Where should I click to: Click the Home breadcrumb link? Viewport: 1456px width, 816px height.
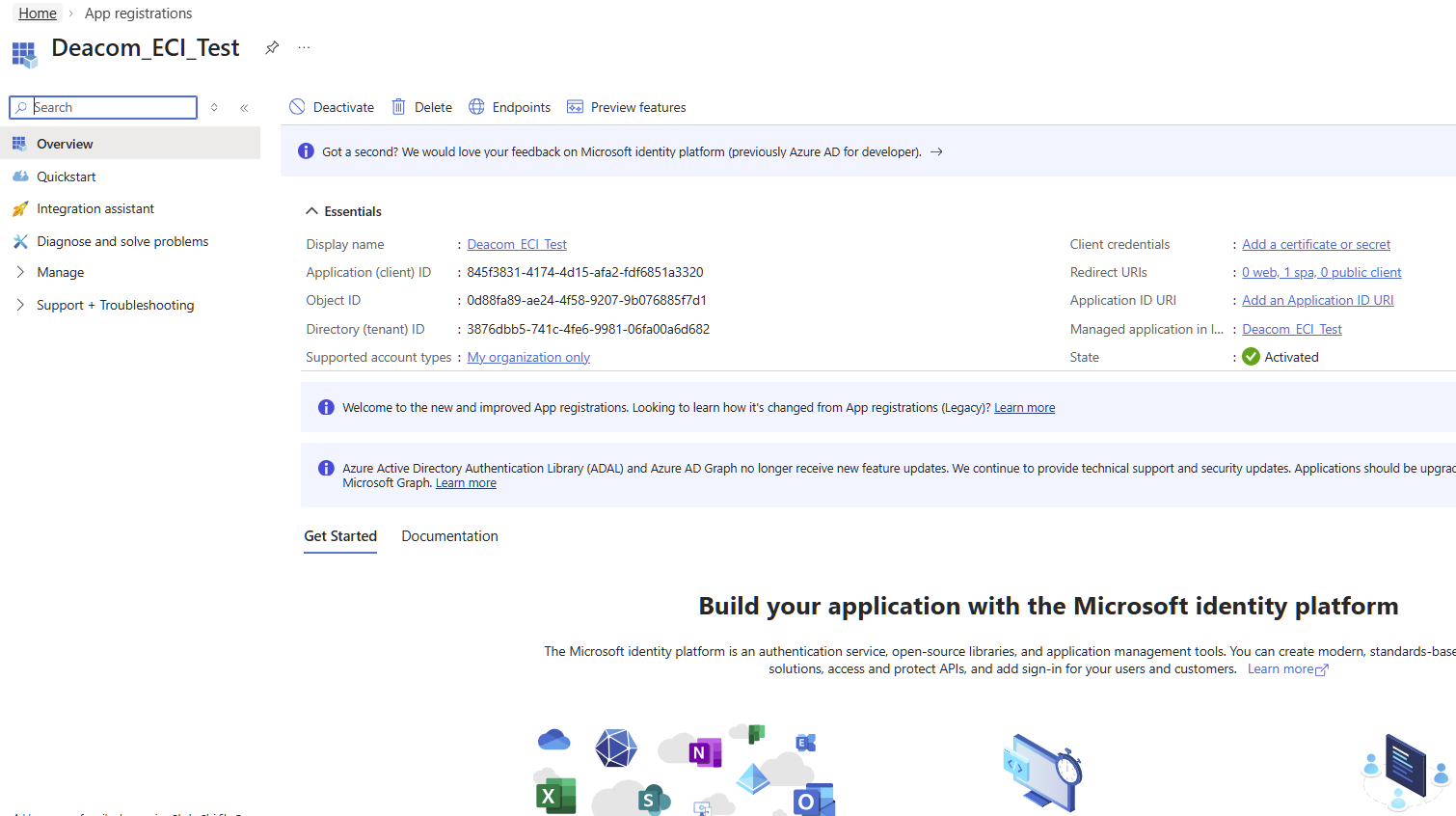point(38,14)
